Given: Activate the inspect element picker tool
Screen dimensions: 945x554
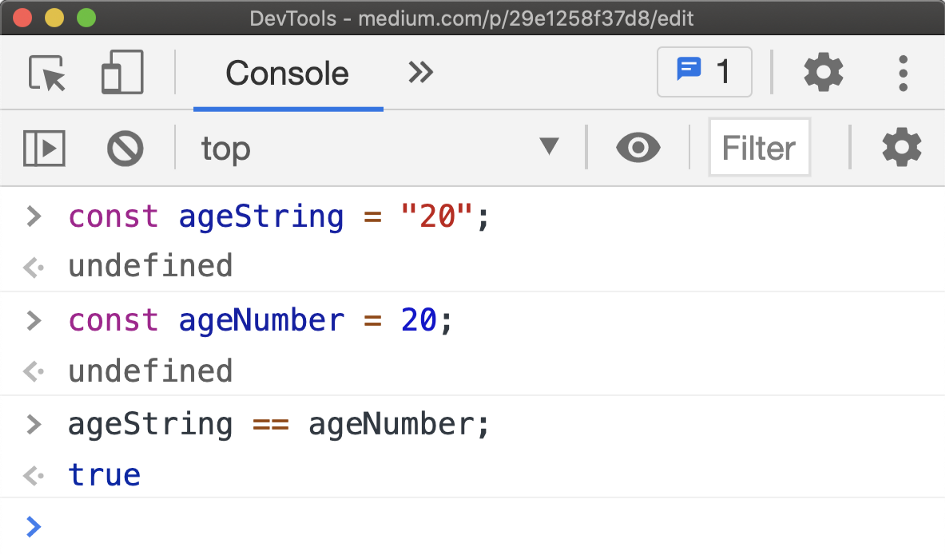Looking at the screenshot, I should [46, 73].
